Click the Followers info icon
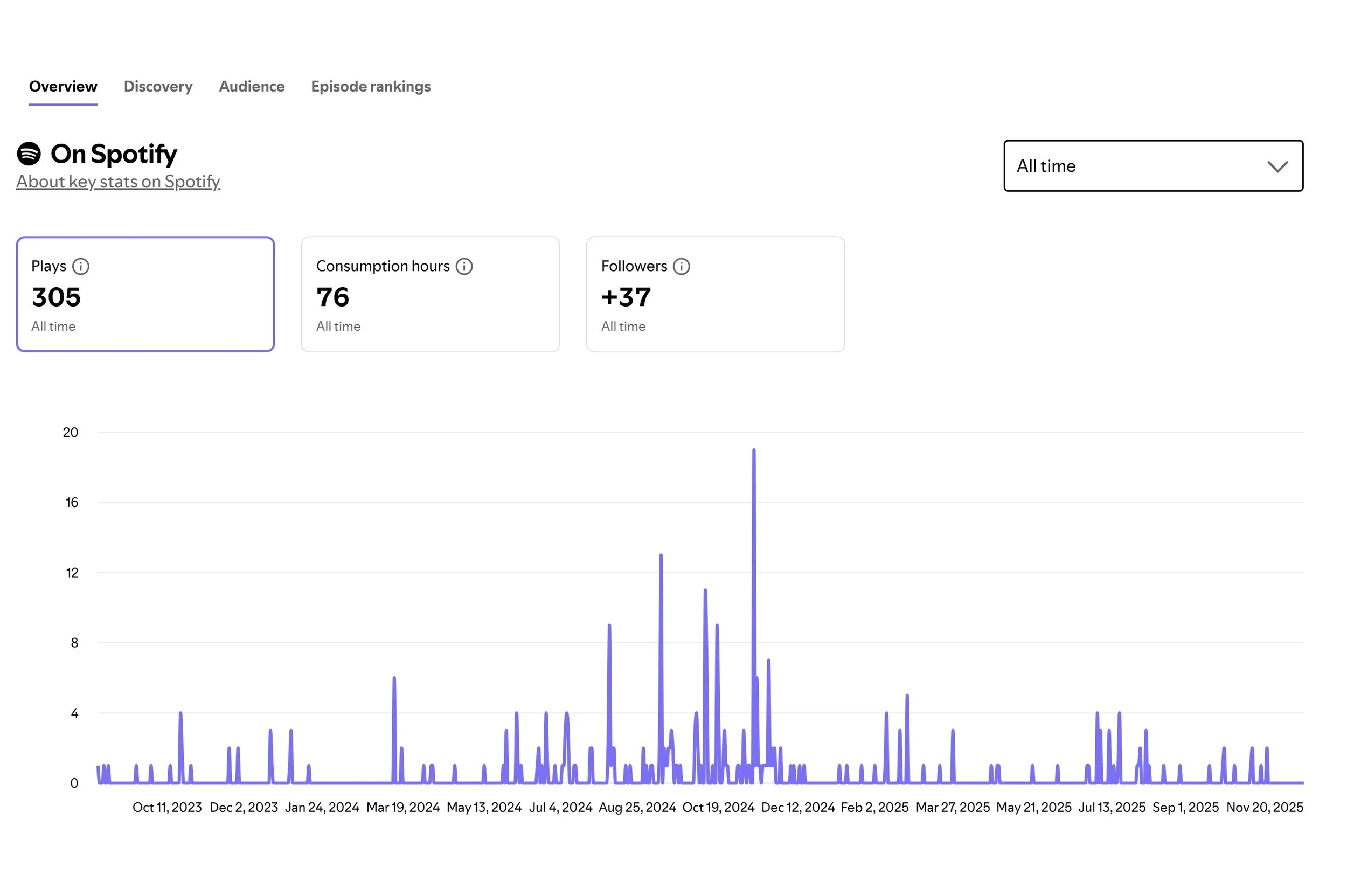Image resolution: width=1347 pixels, height=896 pixels. [681, 266]
